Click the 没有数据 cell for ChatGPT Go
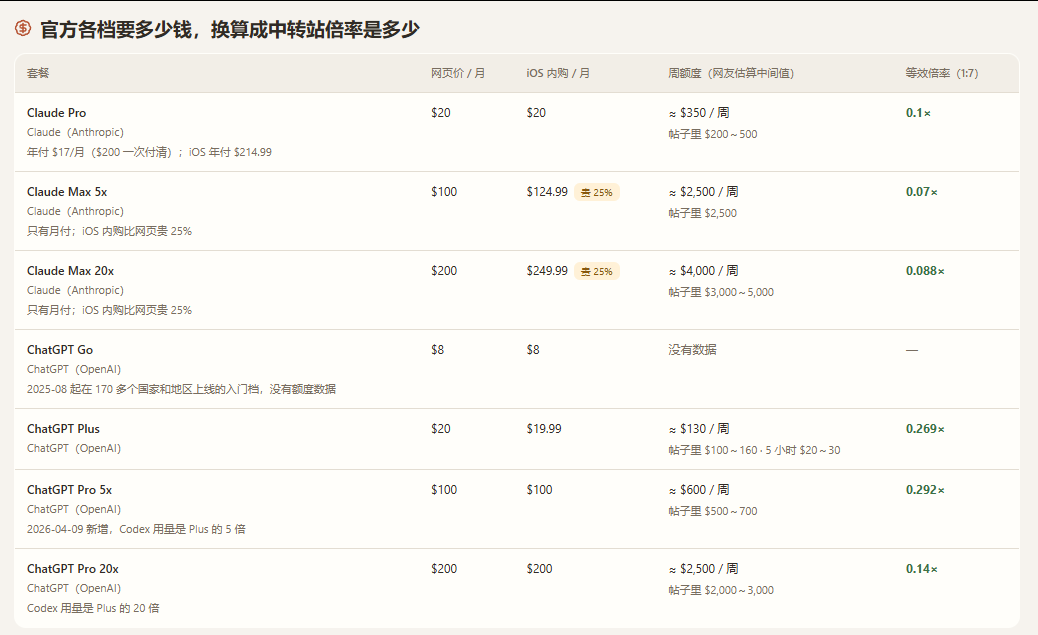1038x635 pixels. pos(692,349)
